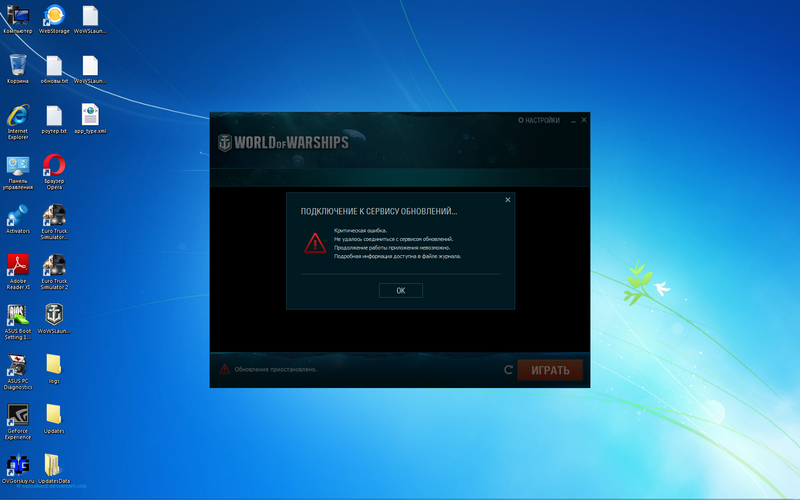
Task: Click OK in the update error dialog
Action: 401,290
